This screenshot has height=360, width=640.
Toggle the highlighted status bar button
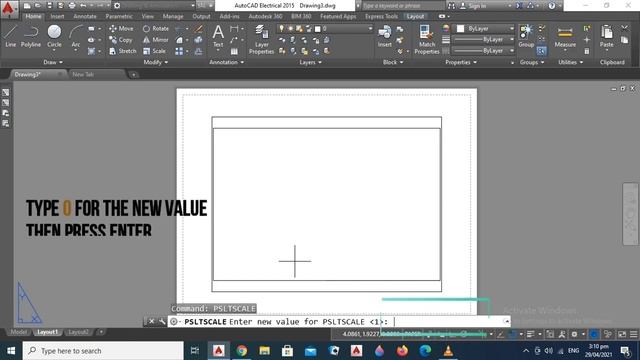pos(594,334)
